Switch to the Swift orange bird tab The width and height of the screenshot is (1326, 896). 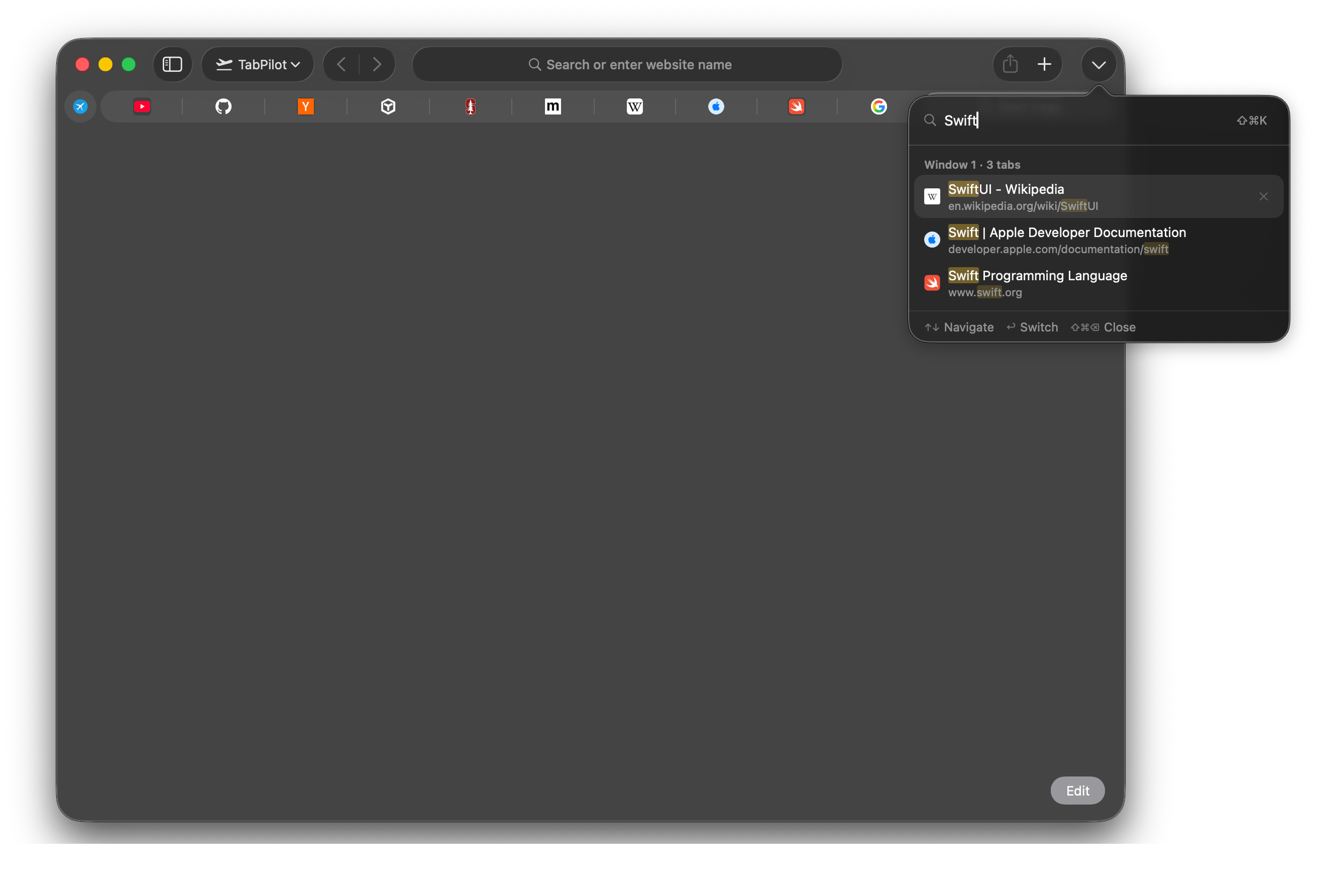[x=797, y=106]
